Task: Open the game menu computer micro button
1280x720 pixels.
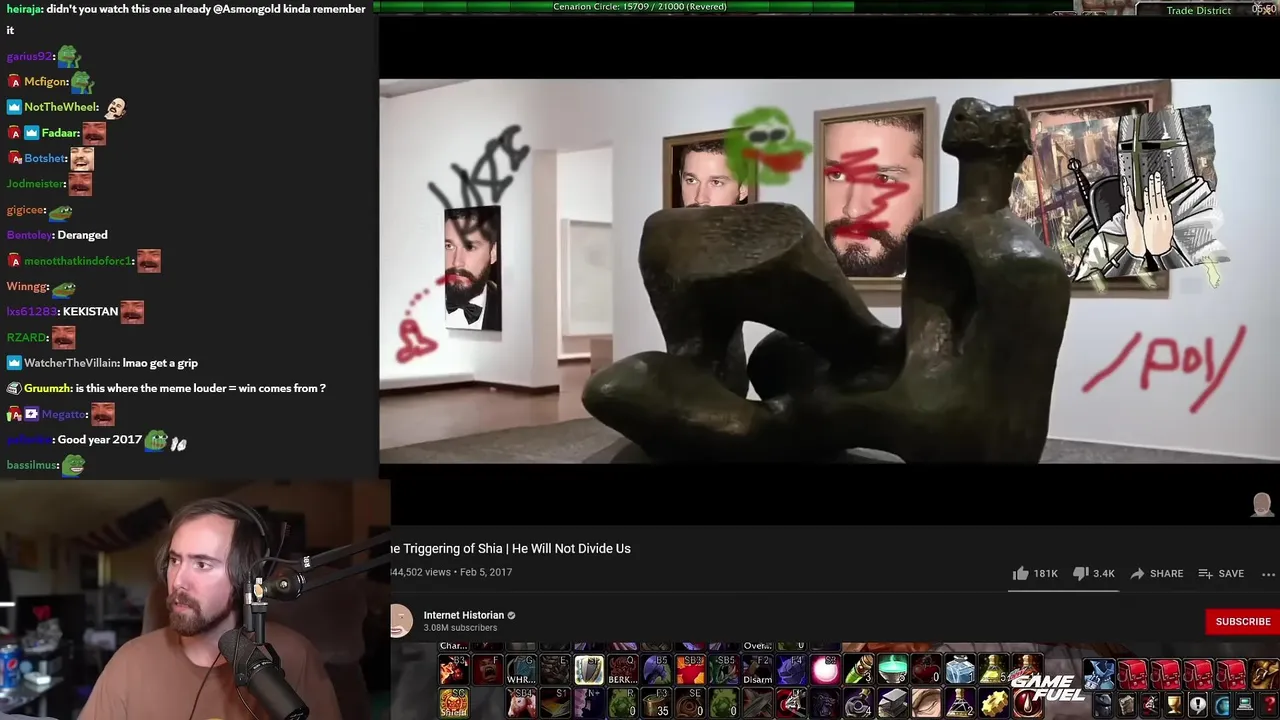Action: pyautogui.click(x=1245, y=704)
